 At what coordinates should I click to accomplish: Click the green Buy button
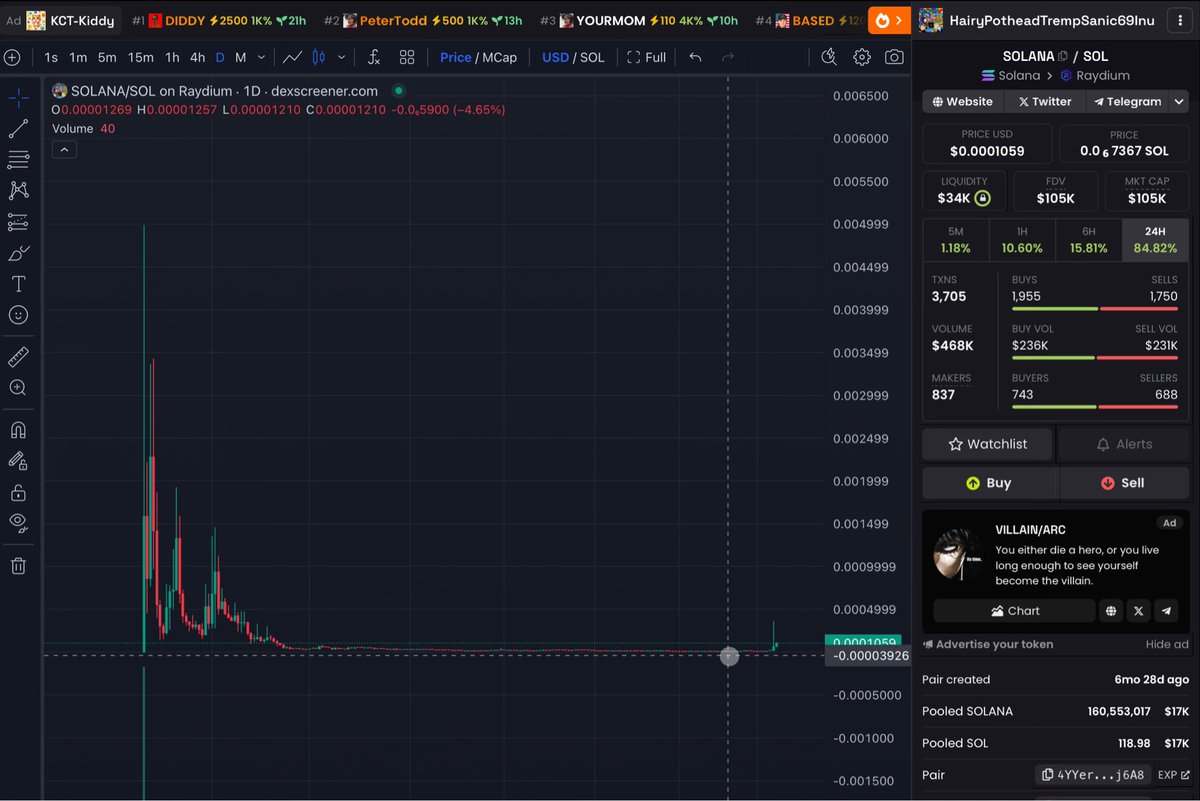[989, 482]
